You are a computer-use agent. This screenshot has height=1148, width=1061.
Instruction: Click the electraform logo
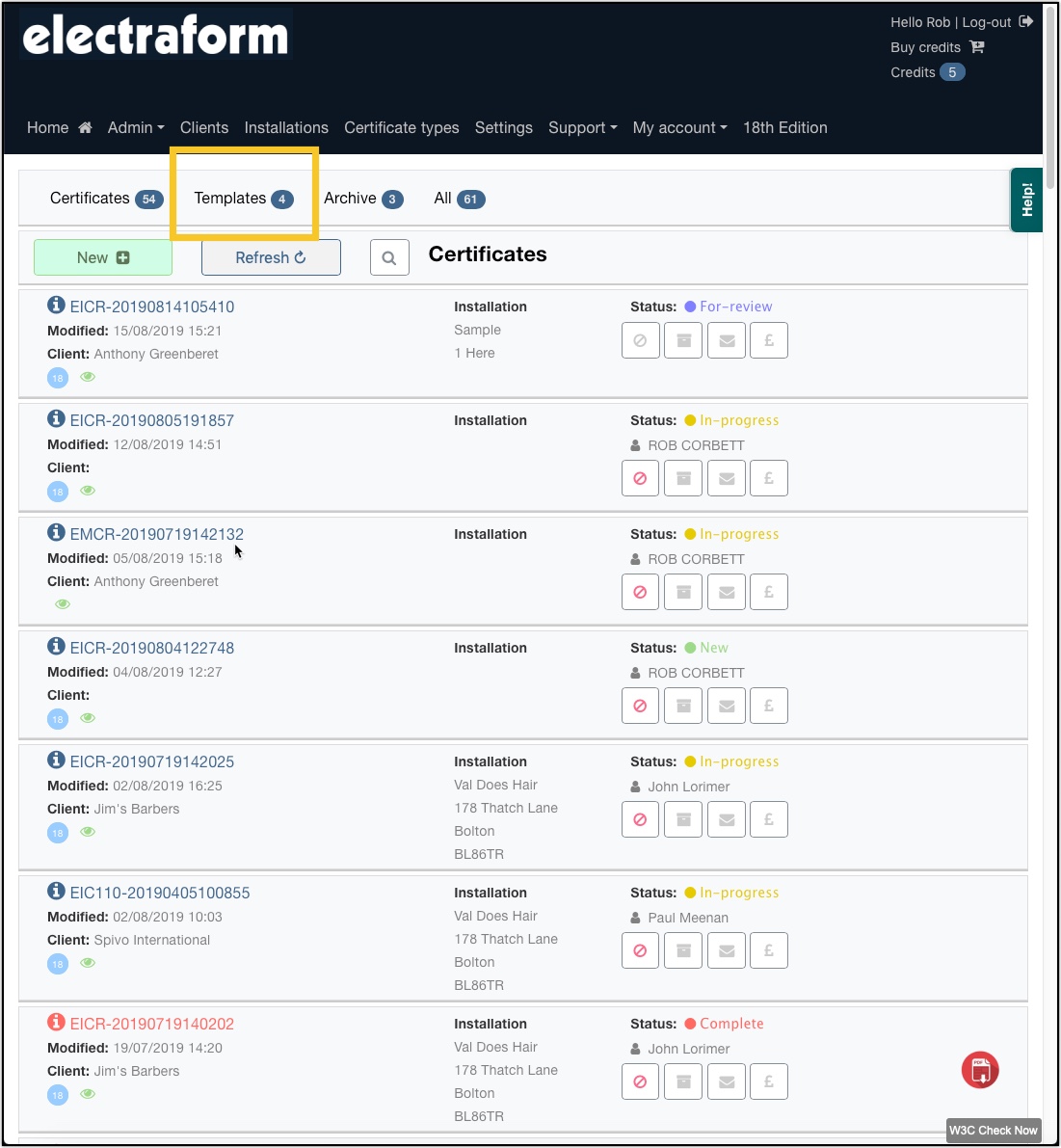tap(156, 35)
